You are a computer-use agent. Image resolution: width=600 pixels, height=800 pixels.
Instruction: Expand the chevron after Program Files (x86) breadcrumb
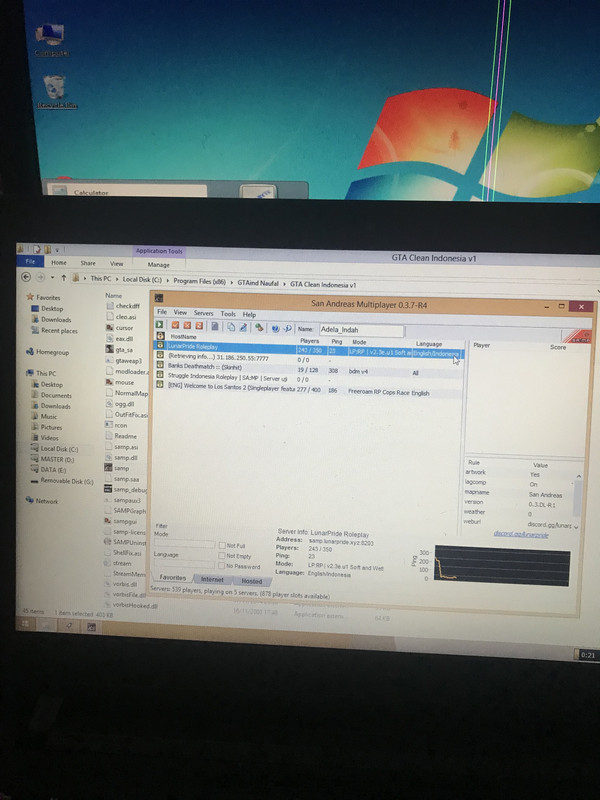coord(232,282)
